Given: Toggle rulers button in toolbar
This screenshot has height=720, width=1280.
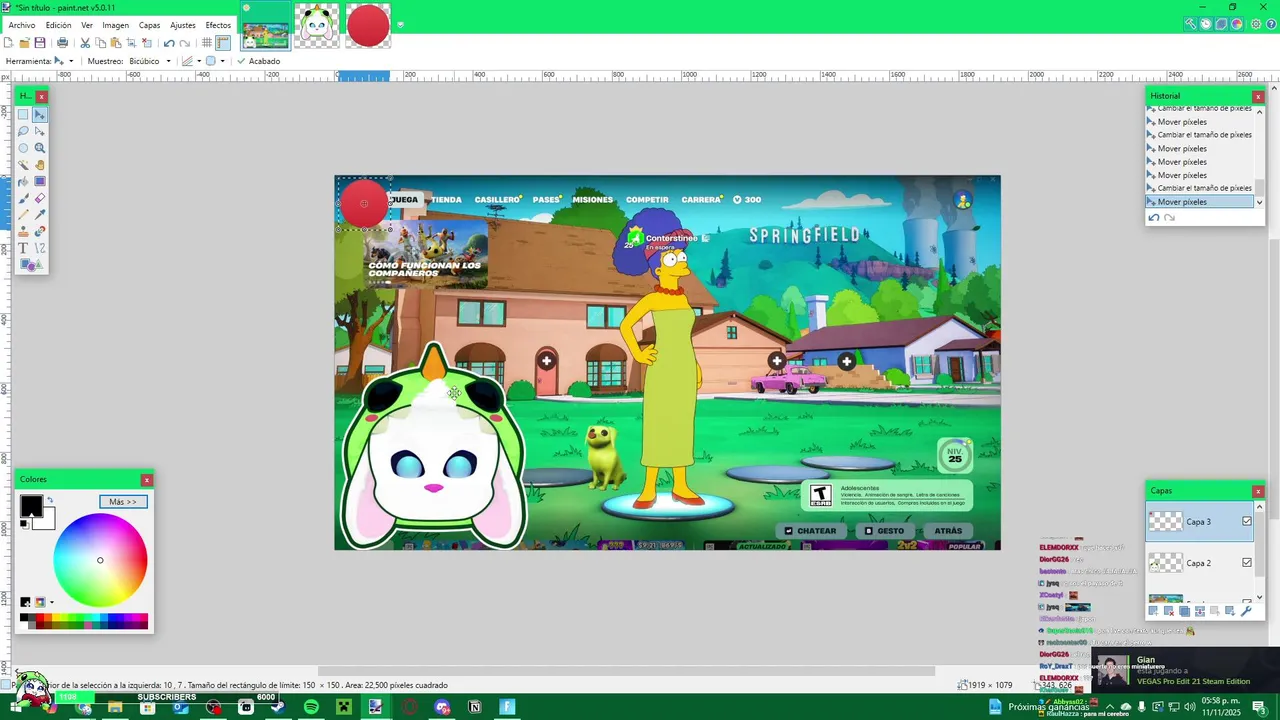Looking at the screenshot, I should click(223, 43).
